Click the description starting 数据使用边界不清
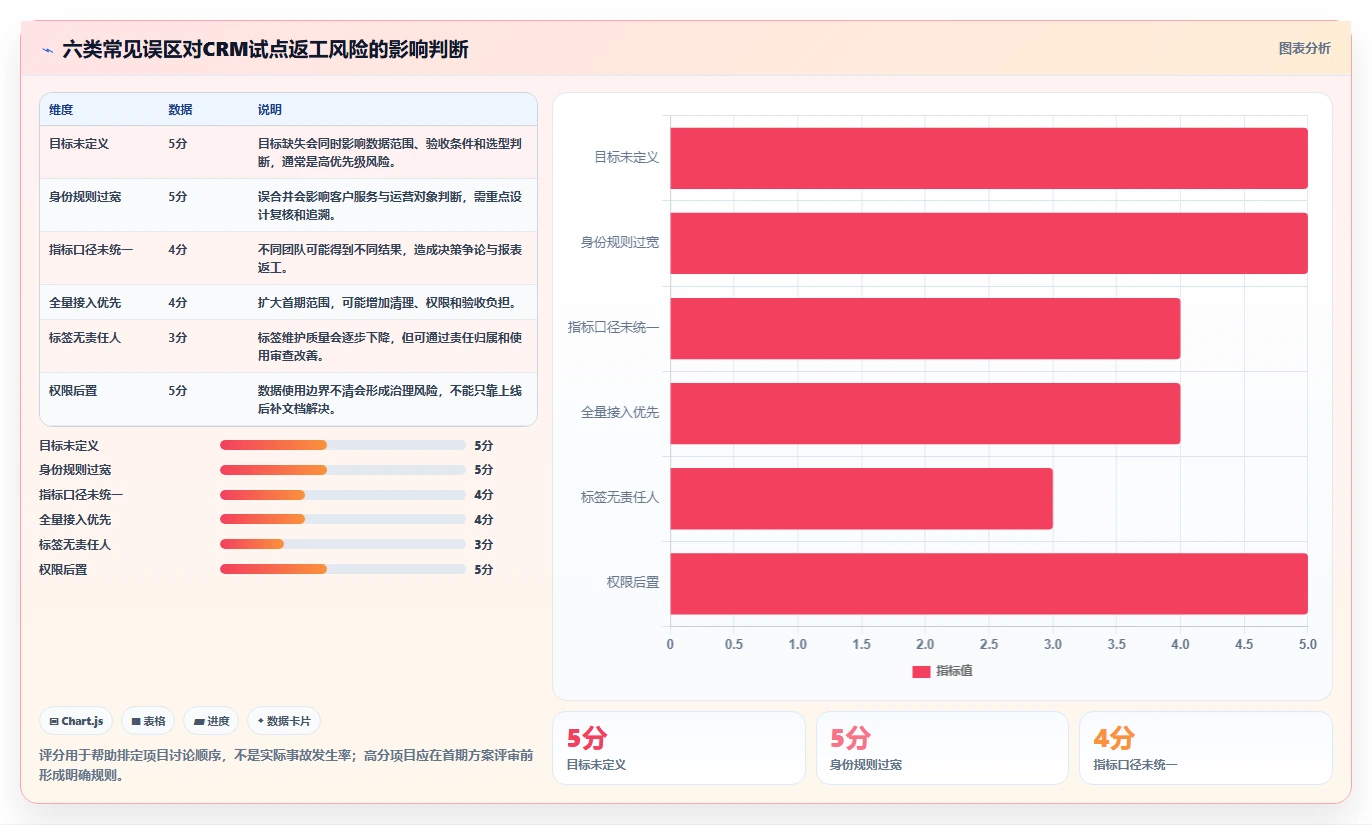This screenshot has width=1372, height=825. point(390,399)
